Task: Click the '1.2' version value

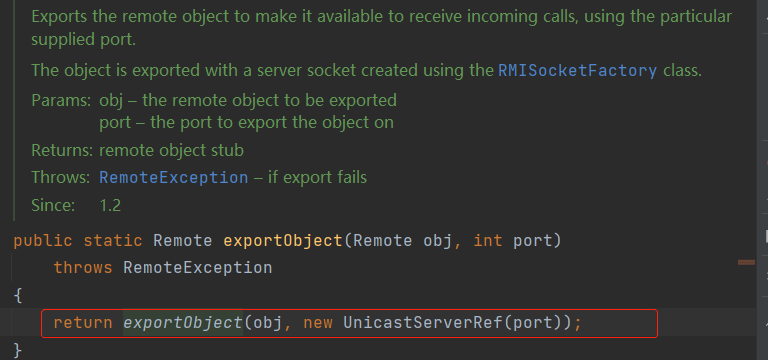Action: [x=110, y=205]
